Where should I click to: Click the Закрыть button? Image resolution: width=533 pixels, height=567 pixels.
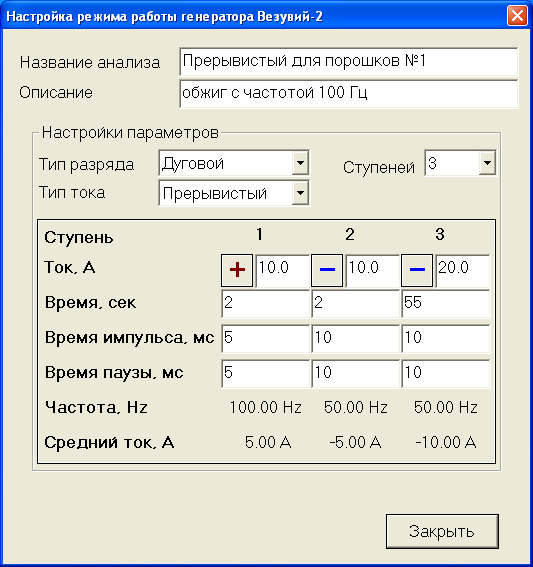(x=442, y=531)
